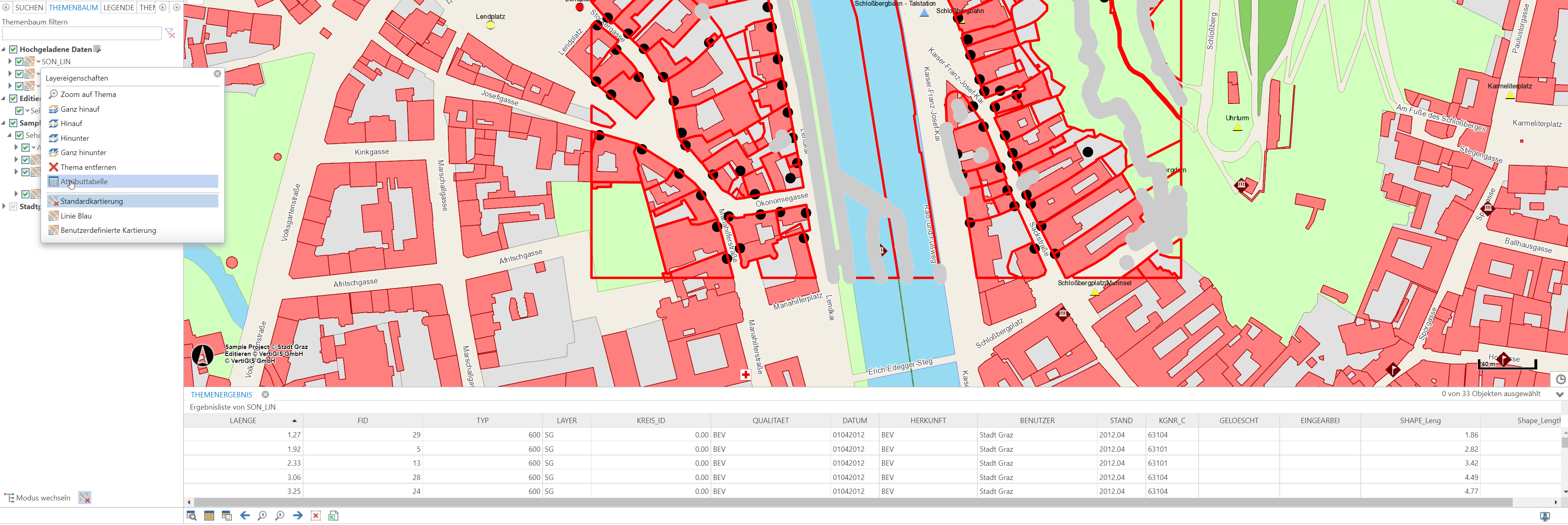Uncheck the Hochgeladene Daten checkbox
Viewport: 1568px width, 525px height.
[14, 49]
